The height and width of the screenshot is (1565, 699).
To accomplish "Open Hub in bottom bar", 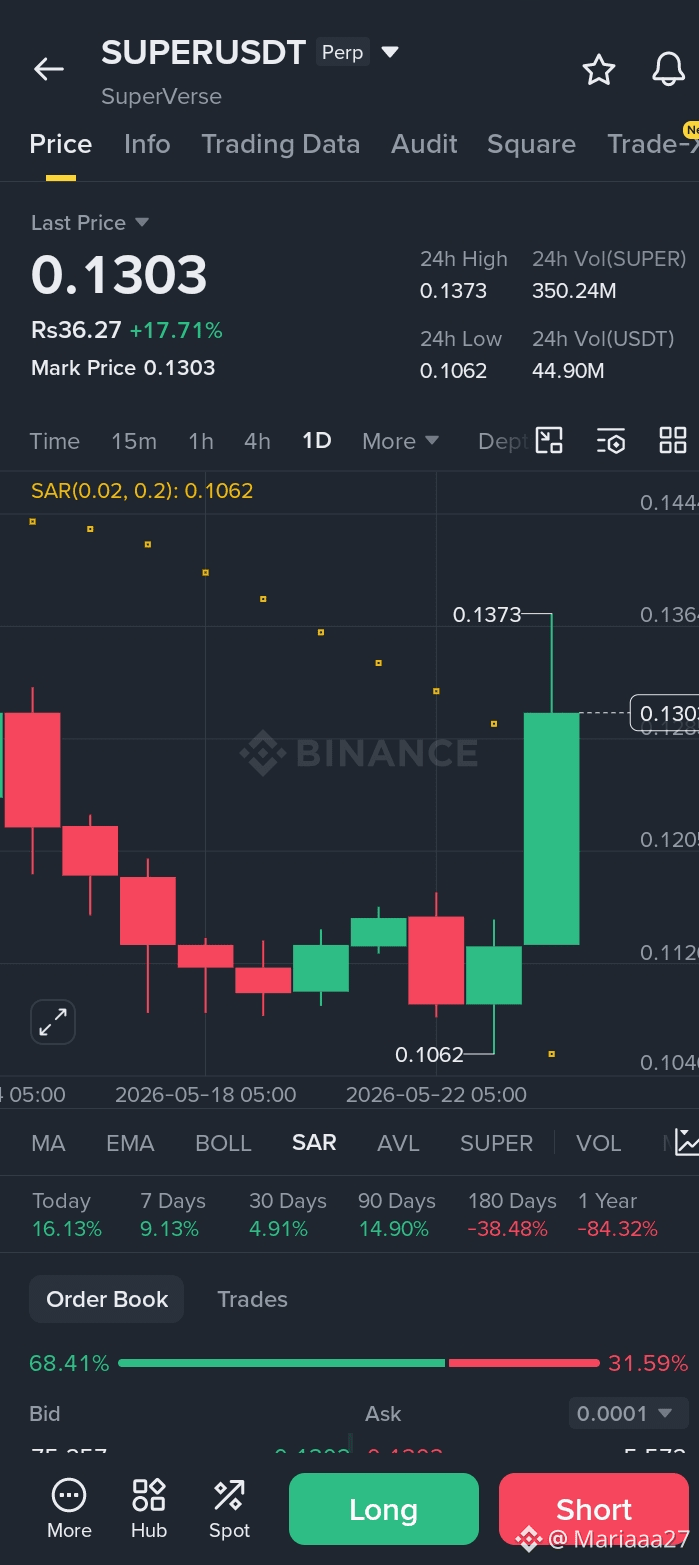I will [x=149, y=1508].
